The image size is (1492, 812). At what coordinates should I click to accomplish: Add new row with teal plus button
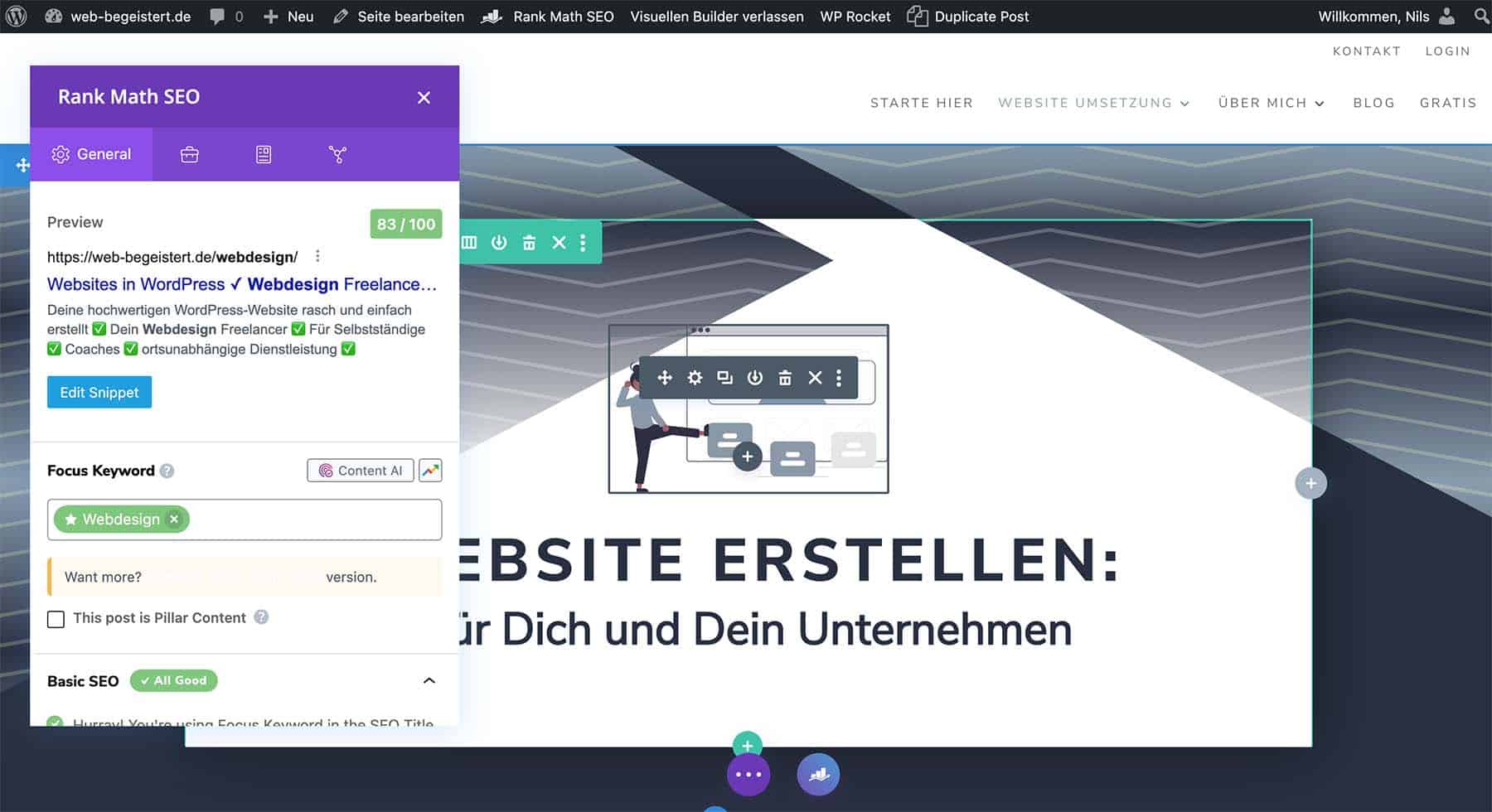pos(748,743)
